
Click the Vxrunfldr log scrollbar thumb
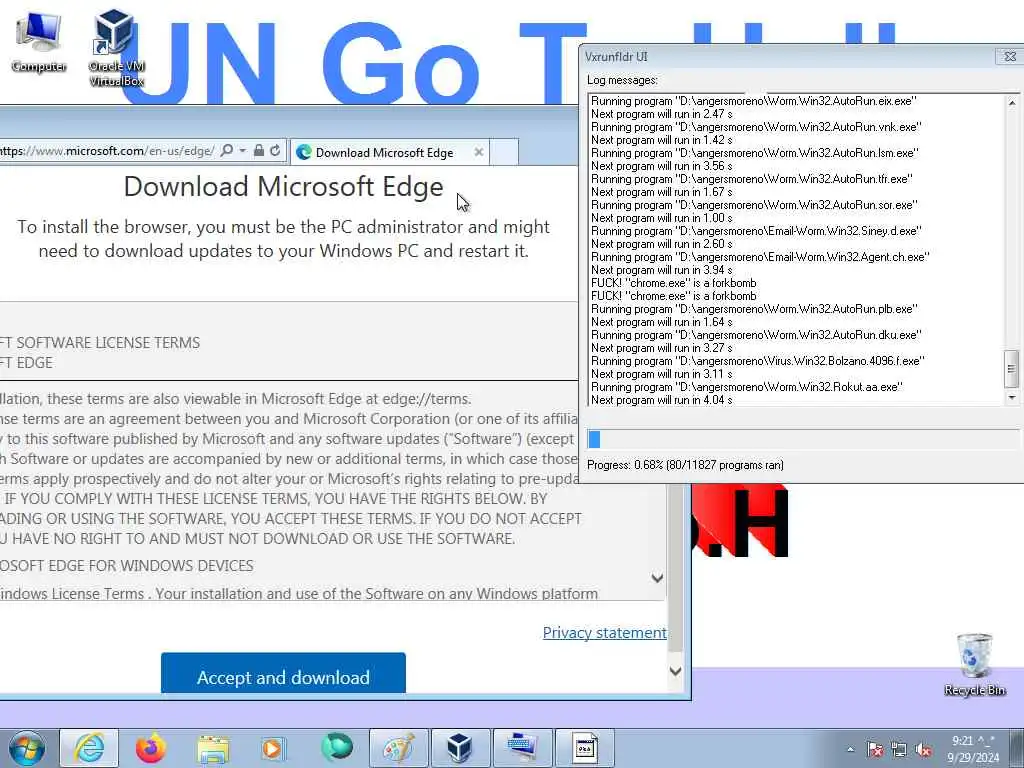point(1012,369)
